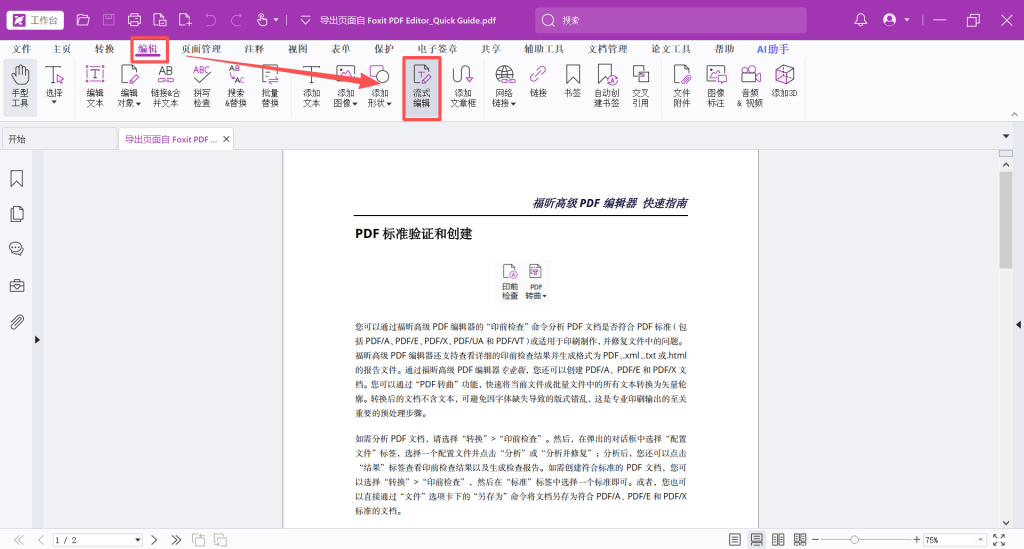Screen dimensions: 1024x549
Task: Switch to the 转换 convert tab
Action: pos(104,49)
